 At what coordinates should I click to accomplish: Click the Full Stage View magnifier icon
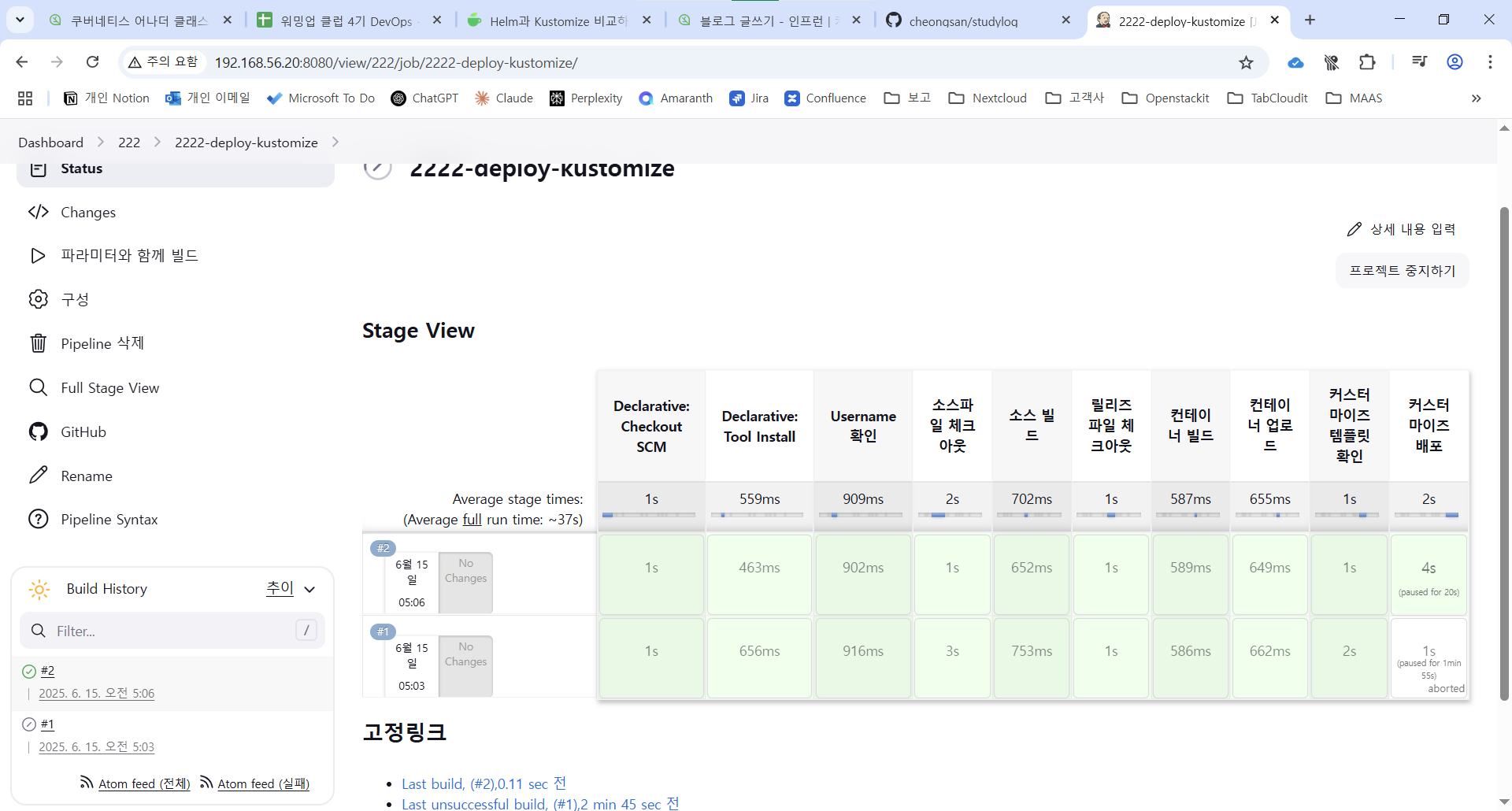38,387
